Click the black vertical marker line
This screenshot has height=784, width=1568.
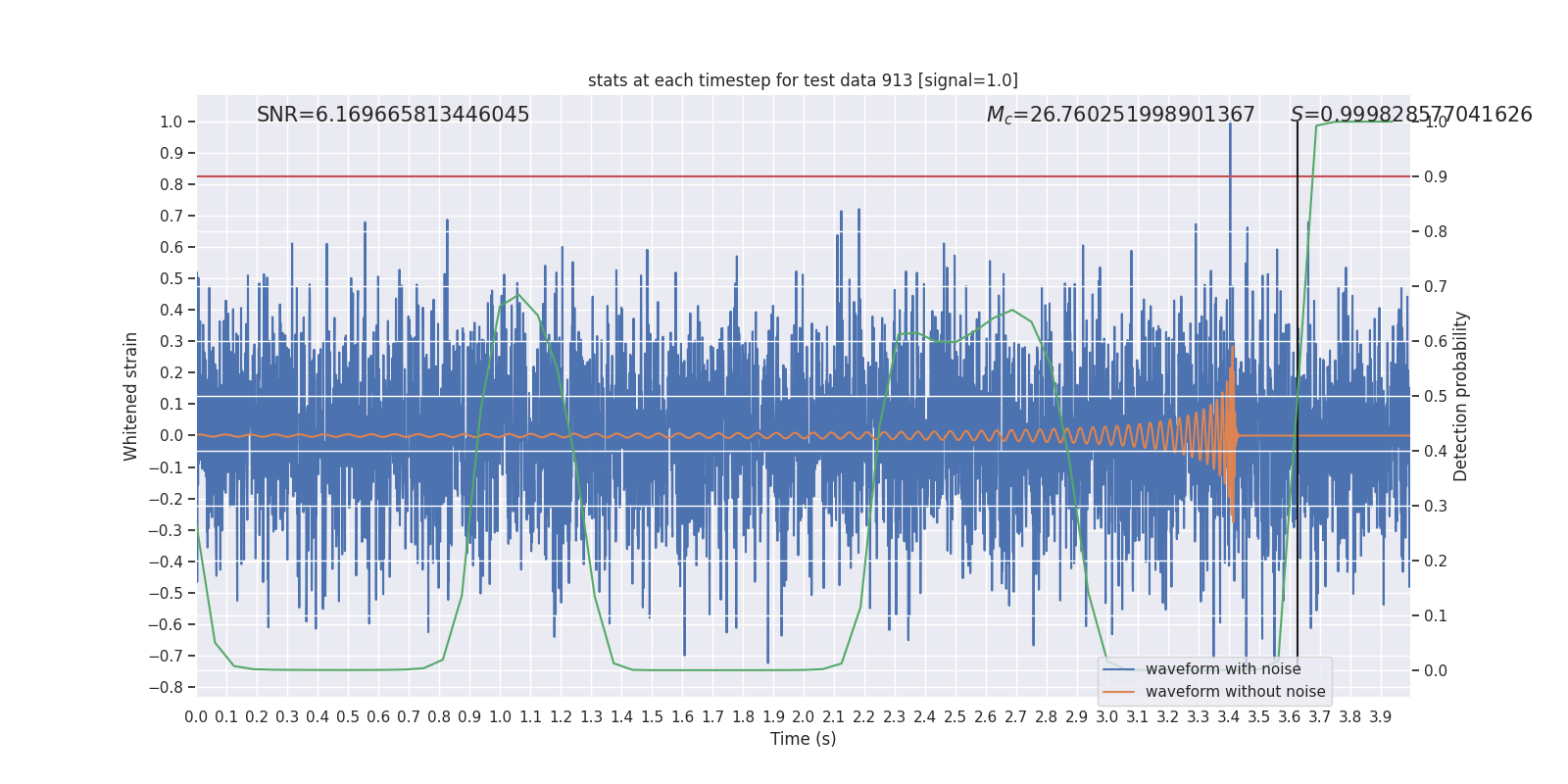click(1298, 392)
